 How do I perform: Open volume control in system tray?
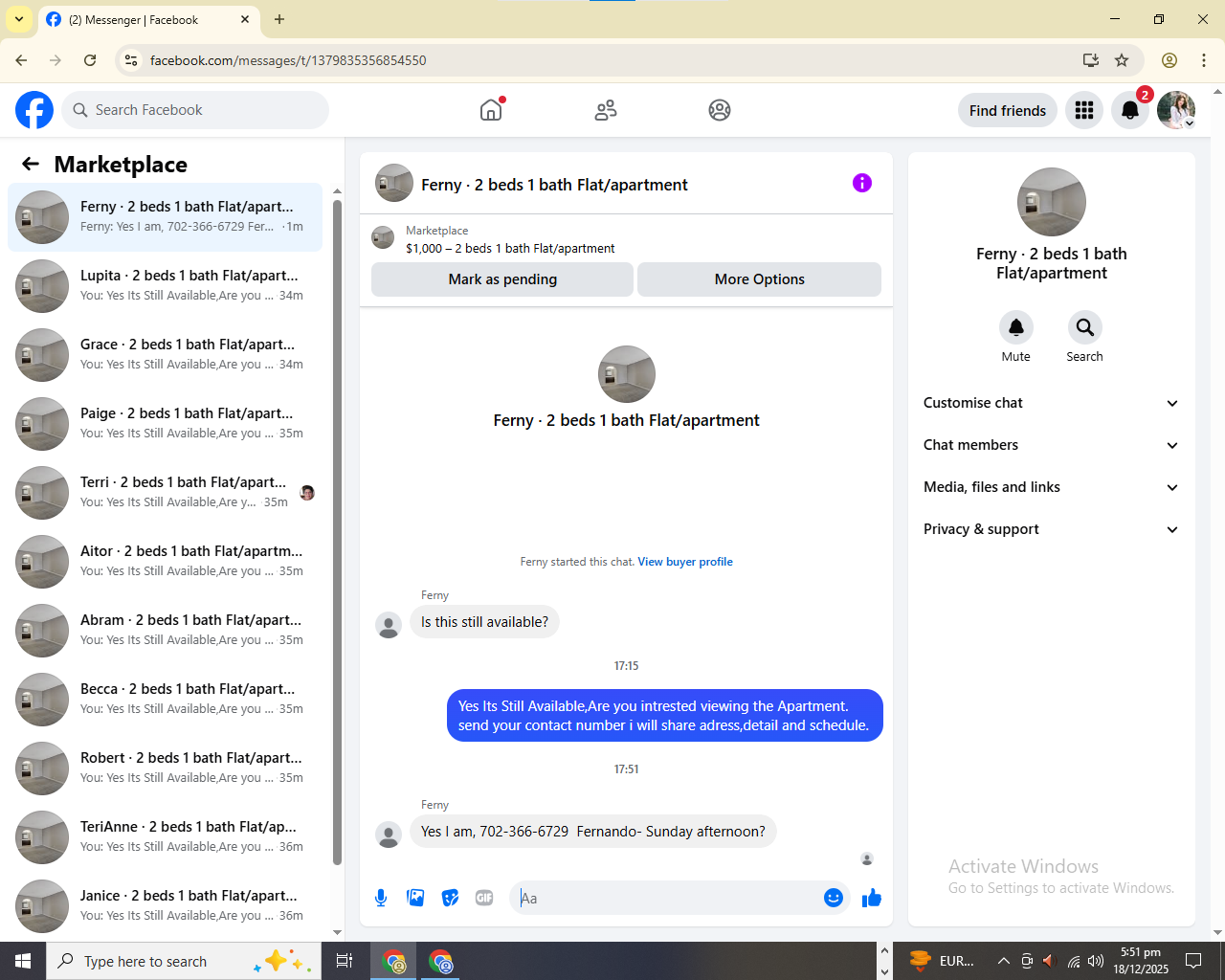(x=1096, y=961)
